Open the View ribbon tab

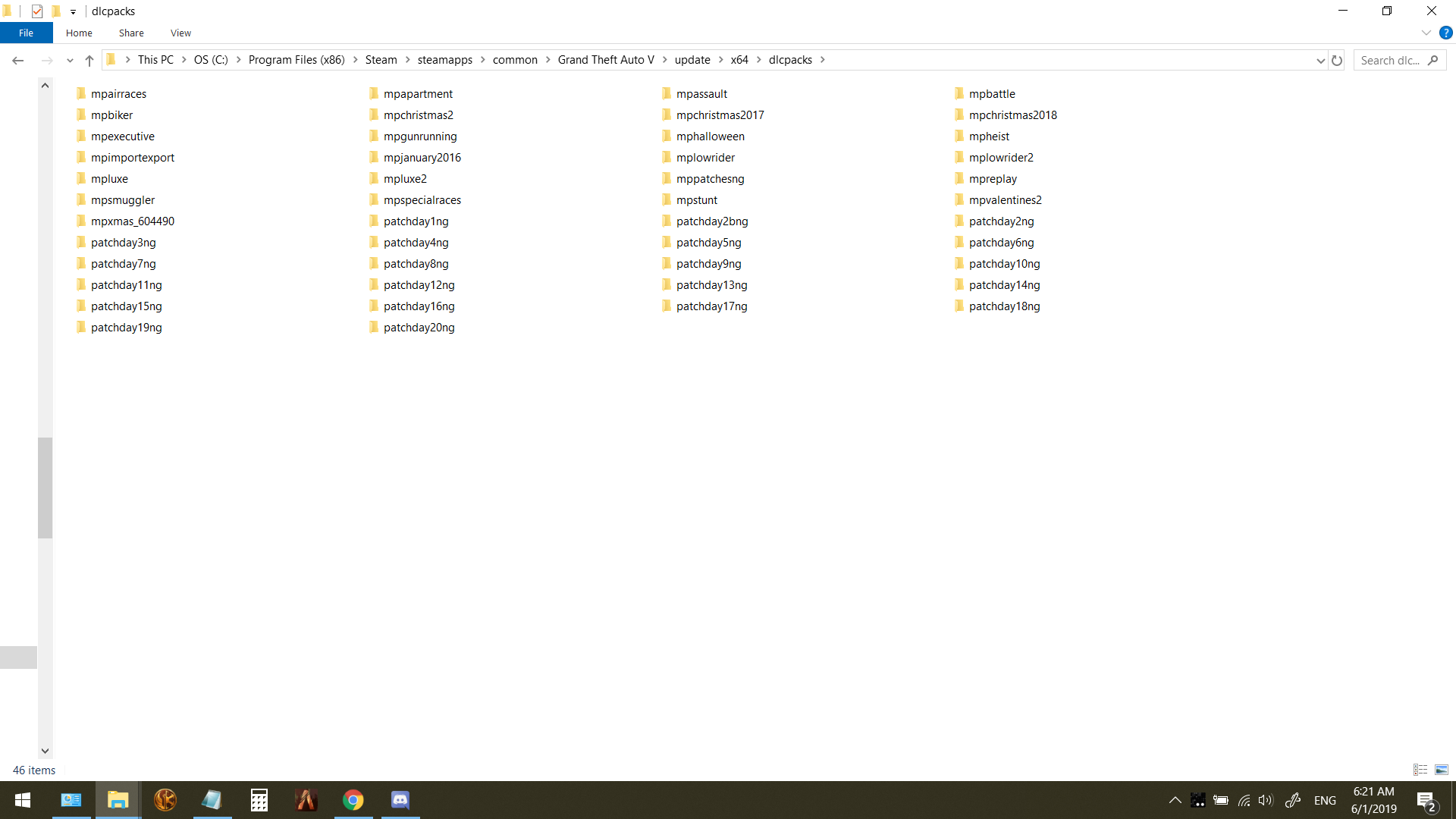click(180, 33)
